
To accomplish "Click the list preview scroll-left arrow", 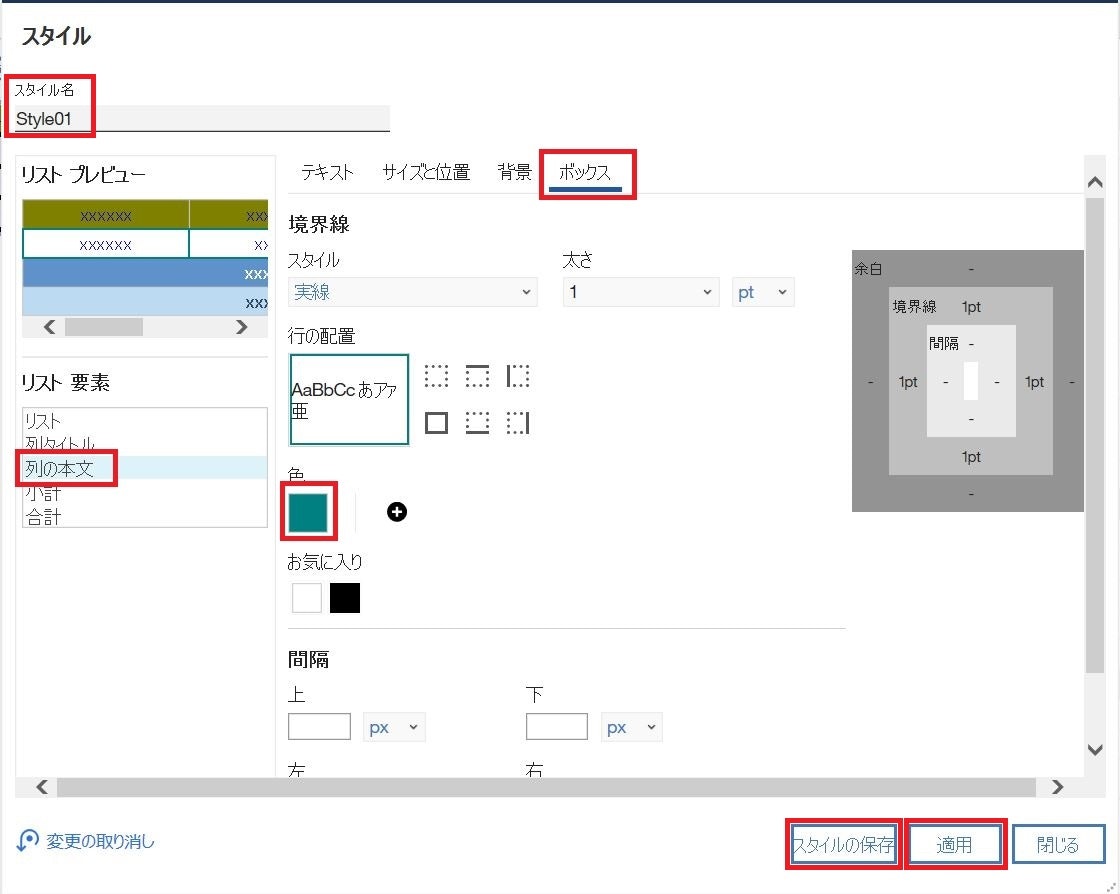I will pos(49,327).
